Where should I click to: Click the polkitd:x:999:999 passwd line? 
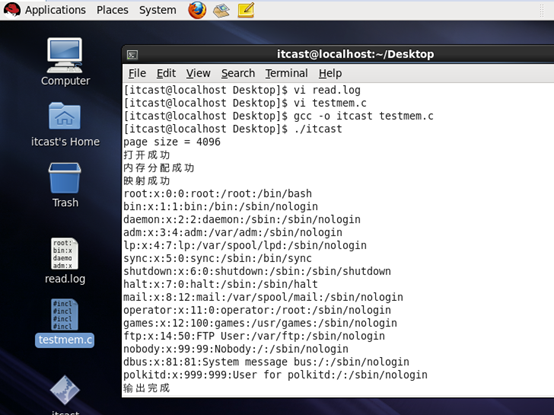[x=276, y=375]
